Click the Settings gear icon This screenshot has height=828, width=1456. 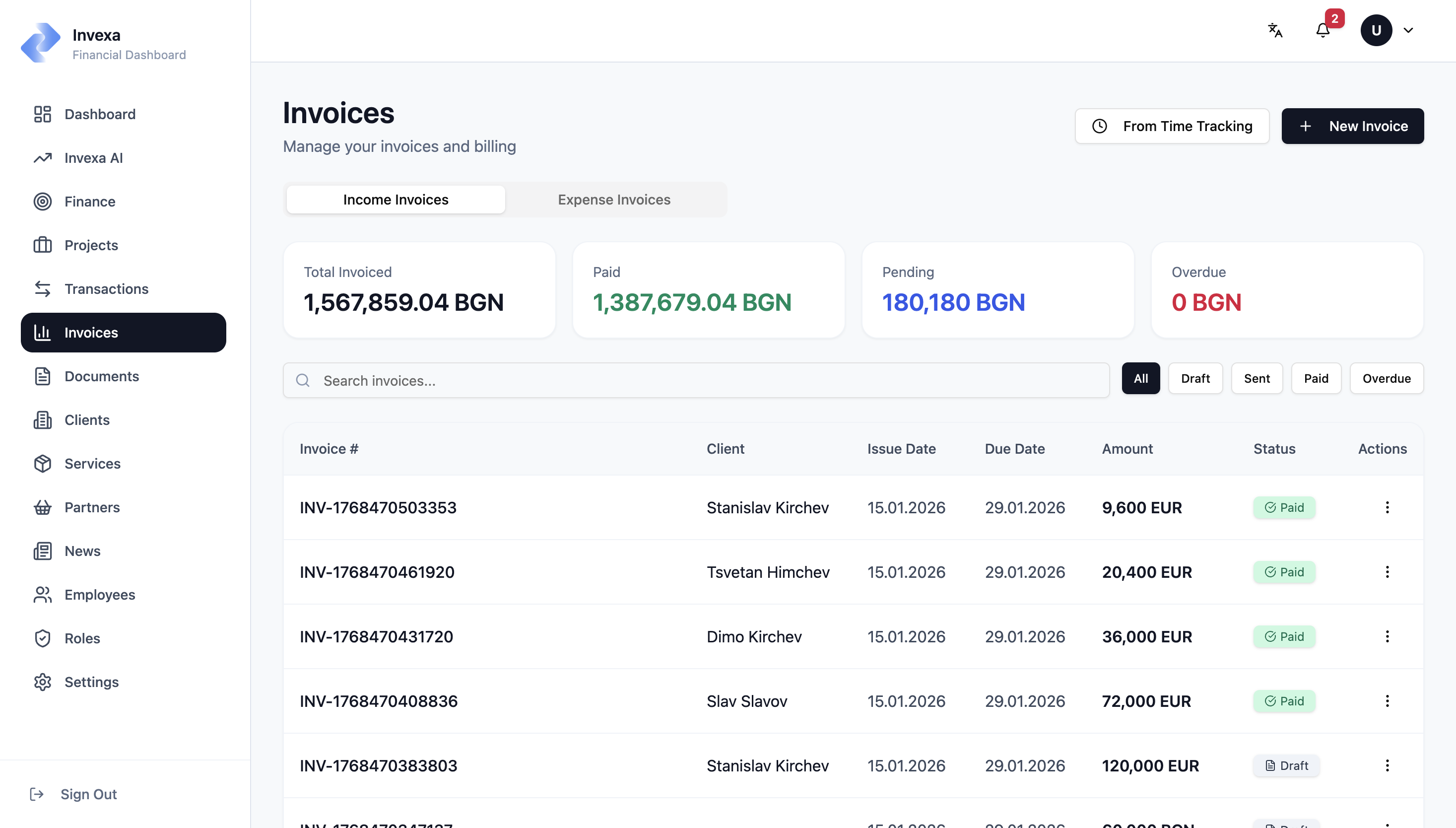[x=43, y=682]
